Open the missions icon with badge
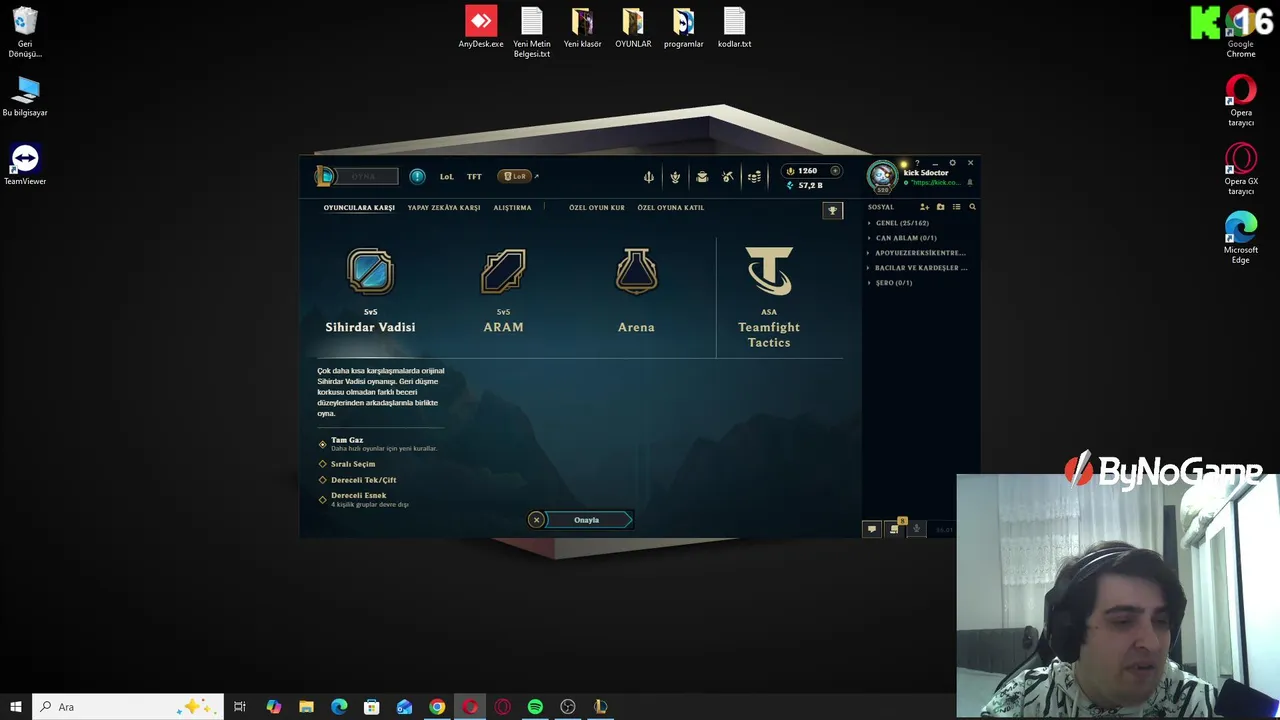The width and height of the screenshot is (1280, 720). [x=894, y=529]
